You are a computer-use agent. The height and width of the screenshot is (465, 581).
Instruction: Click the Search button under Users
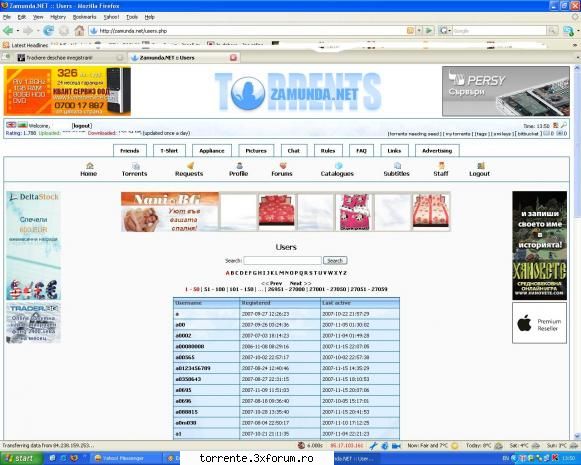(335, 260)
